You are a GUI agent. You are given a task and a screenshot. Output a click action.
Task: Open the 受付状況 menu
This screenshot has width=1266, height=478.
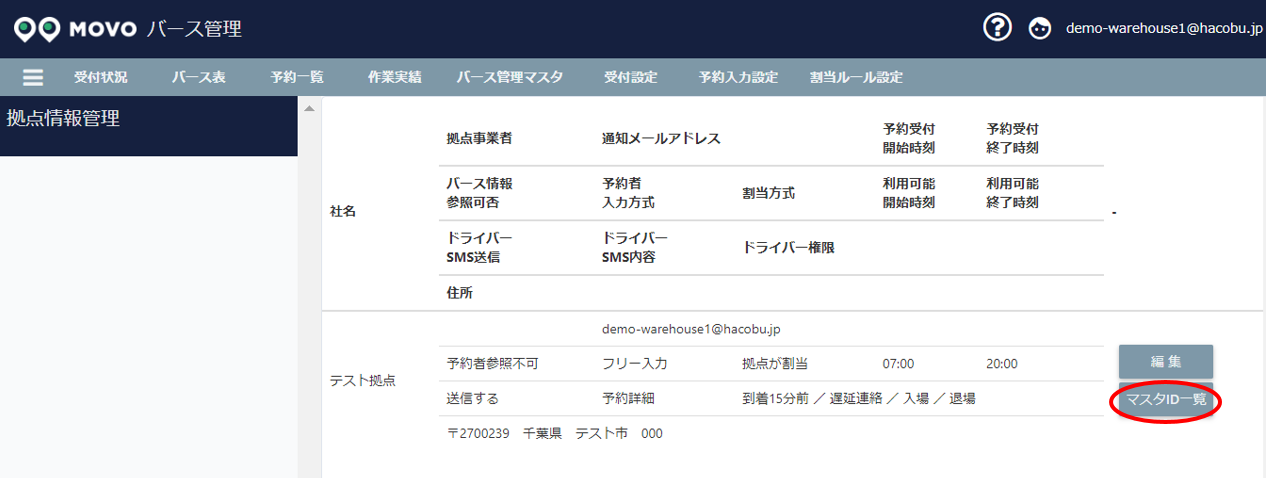pos(100,78)
